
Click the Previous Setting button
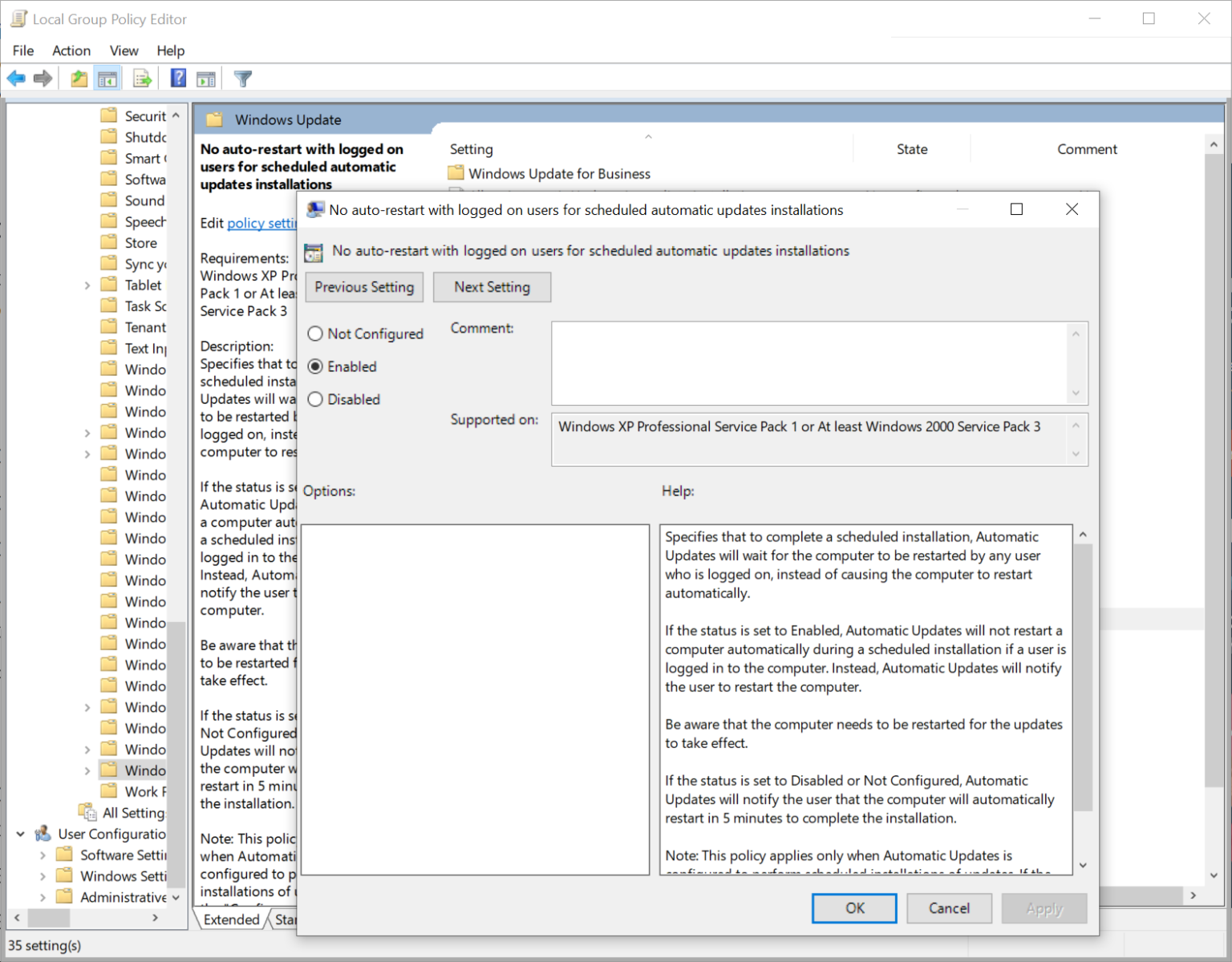click(364, 287)
